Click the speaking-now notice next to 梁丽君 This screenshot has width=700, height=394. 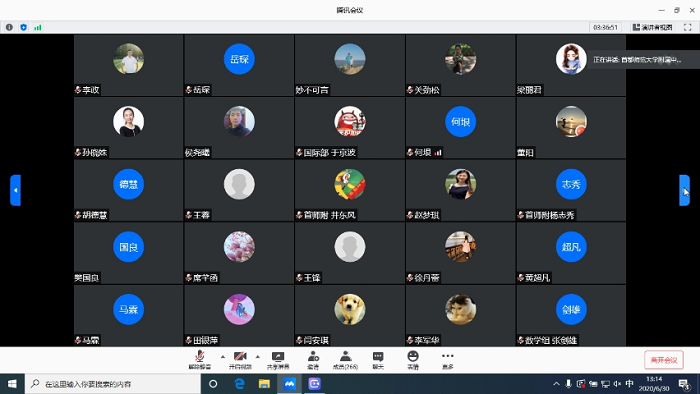point(643,60)
